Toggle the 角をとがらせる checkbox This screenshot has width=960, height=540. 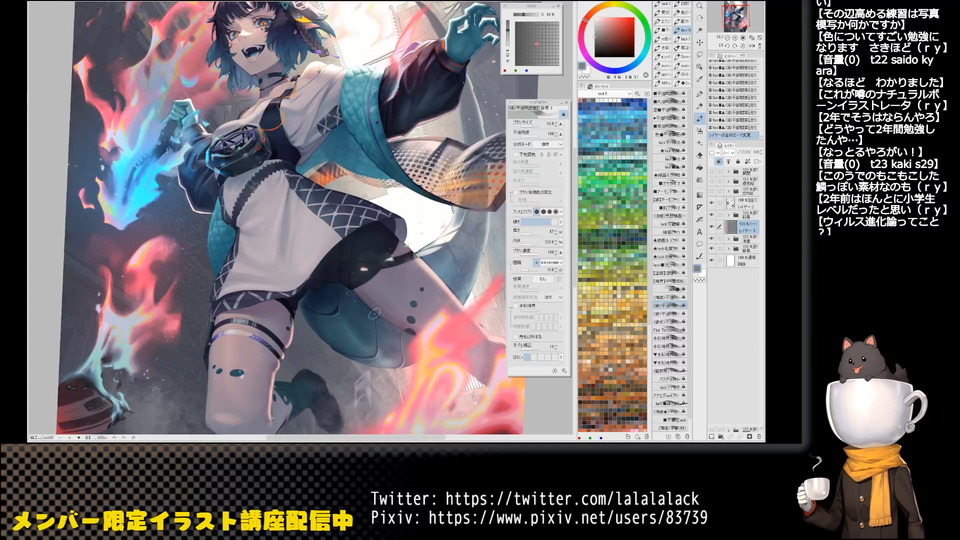point(516,337)
